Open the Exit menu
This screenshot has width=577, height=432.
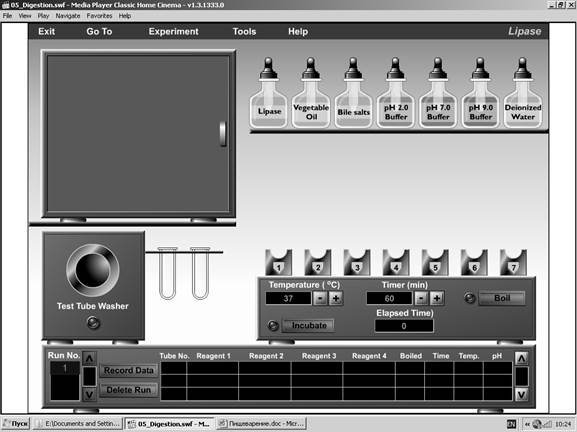(x=47, y=32)
